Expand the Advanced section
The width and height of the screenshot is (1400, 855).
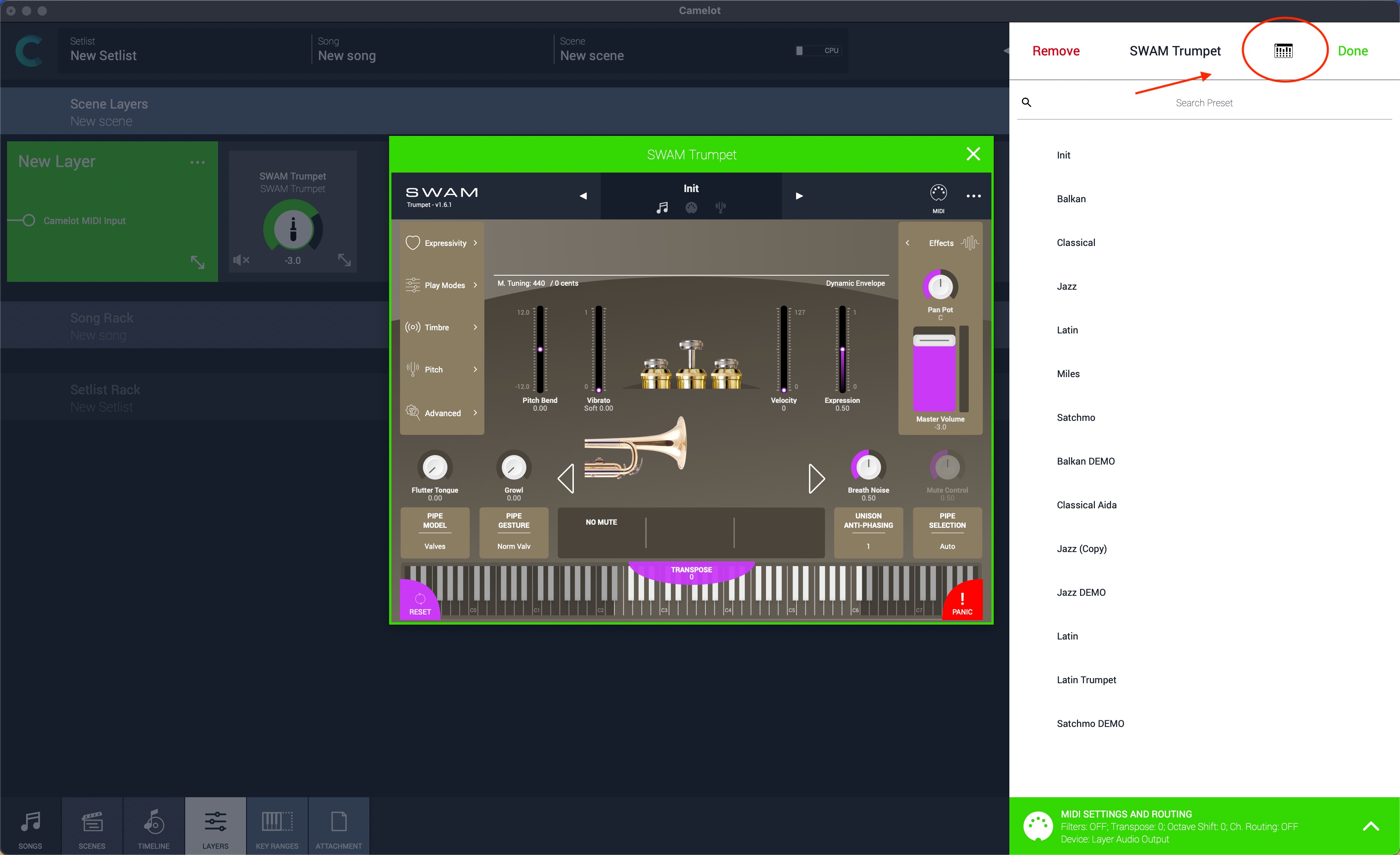pos(441,413)
